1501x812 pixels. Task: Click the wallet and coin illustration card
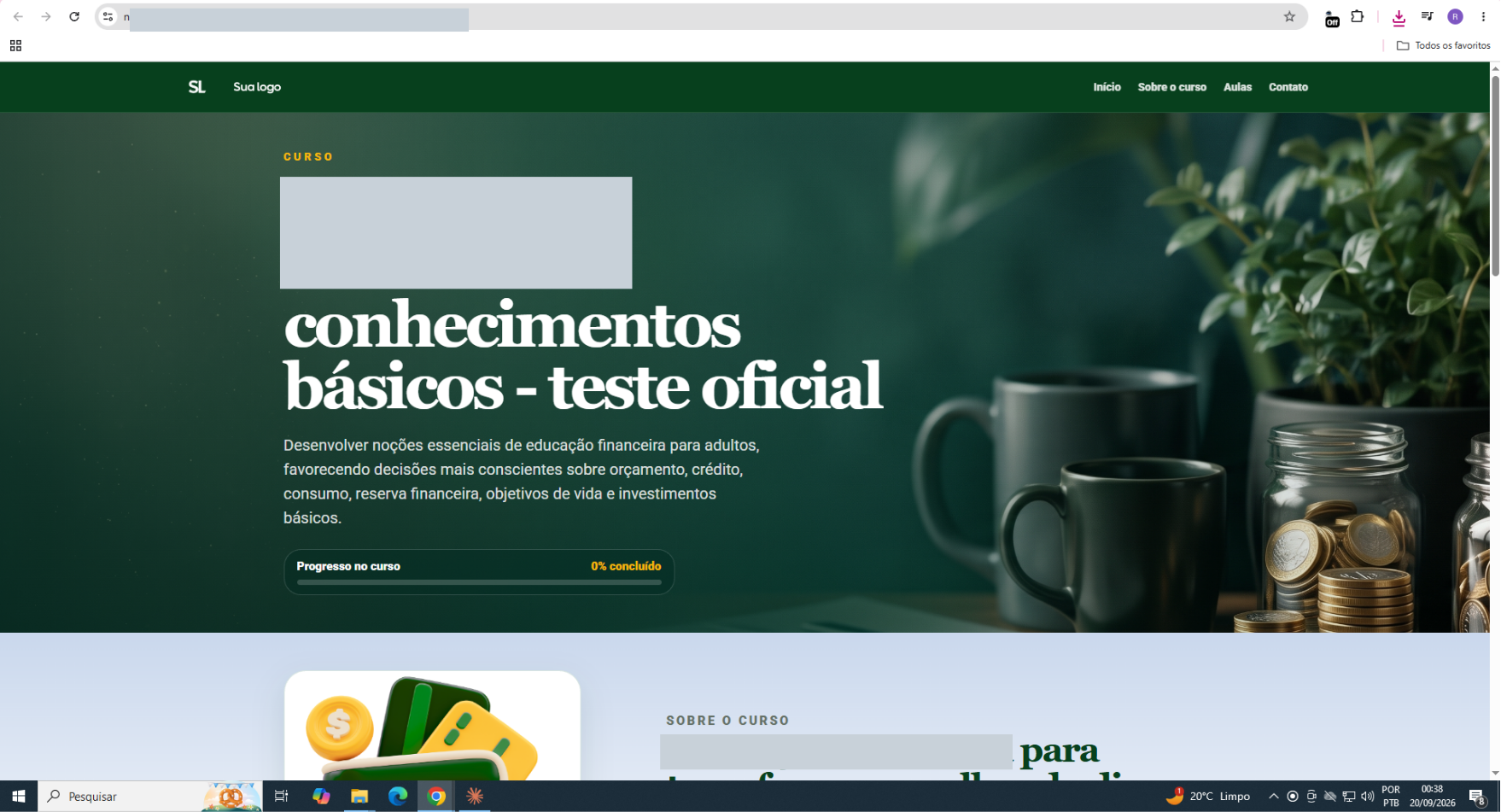click(x=432, y=726)
